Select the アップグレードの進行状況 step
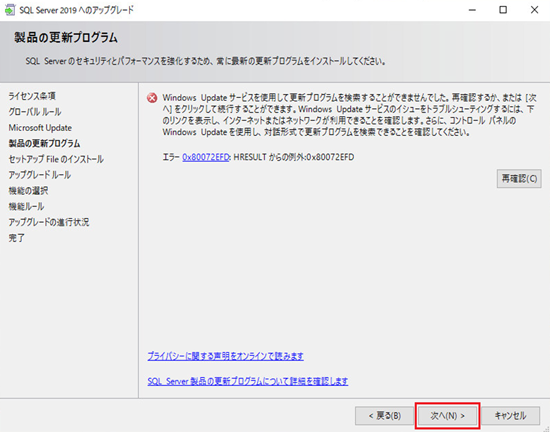Image resolution: width=550 pixels, height=432 pixels. [49, 222]
